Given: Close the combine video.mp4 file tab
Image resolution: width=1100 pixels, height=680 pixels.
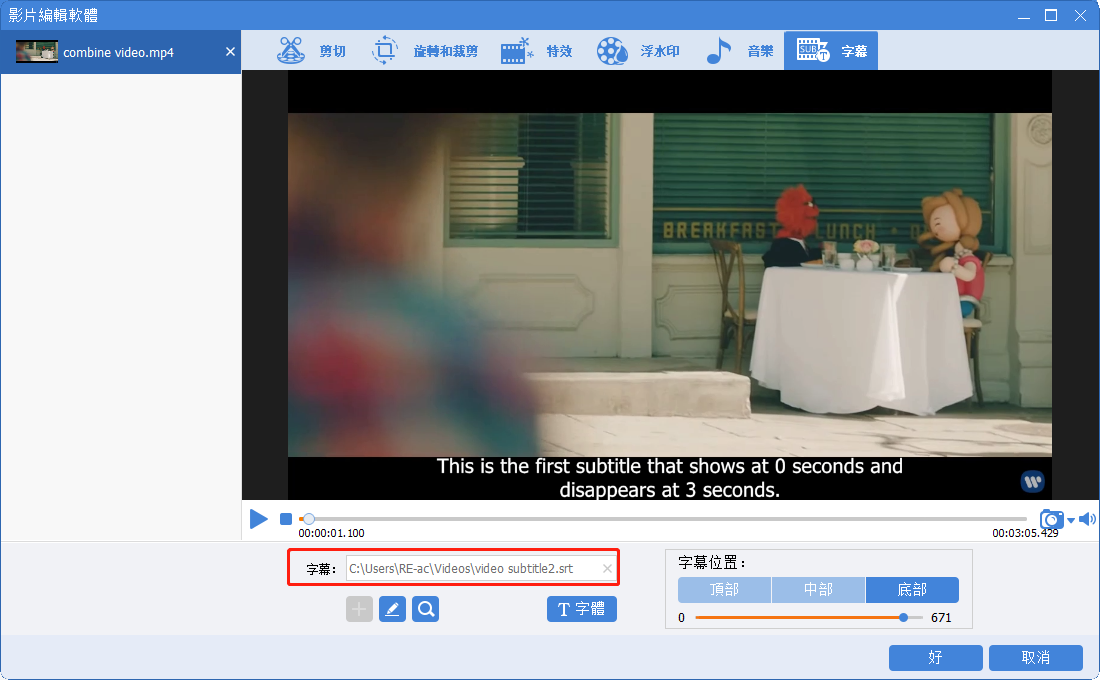Looking at the screenshot, I should click(230, 52).
